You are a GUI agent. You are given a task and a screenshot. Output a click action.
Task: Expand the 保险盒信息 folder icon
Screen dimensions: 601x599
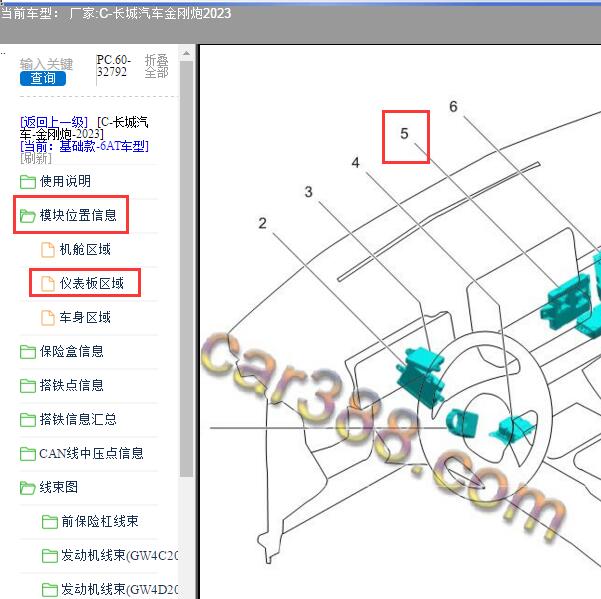(x=28, y=352)
